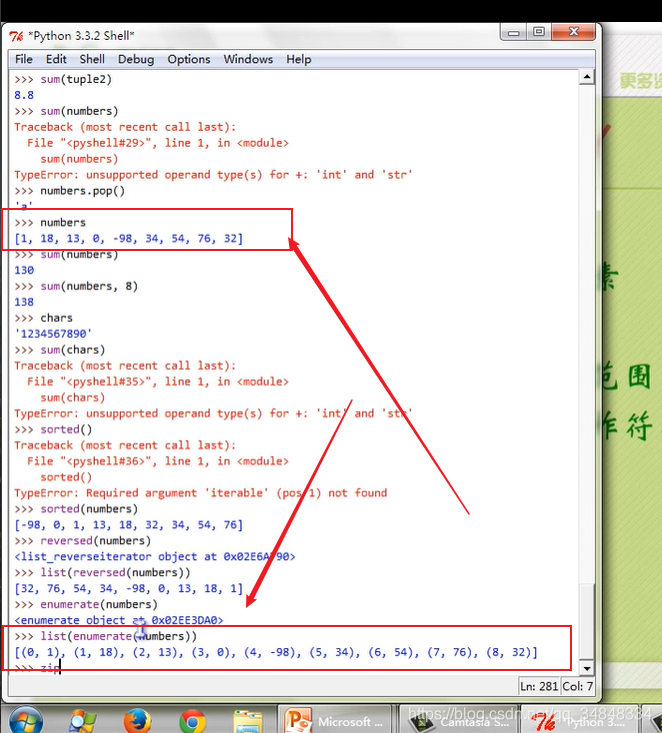The width and height of the screenshot is (662, 733).
Task: Click 'Required argument iterable' error line
Action: [201, 493]
